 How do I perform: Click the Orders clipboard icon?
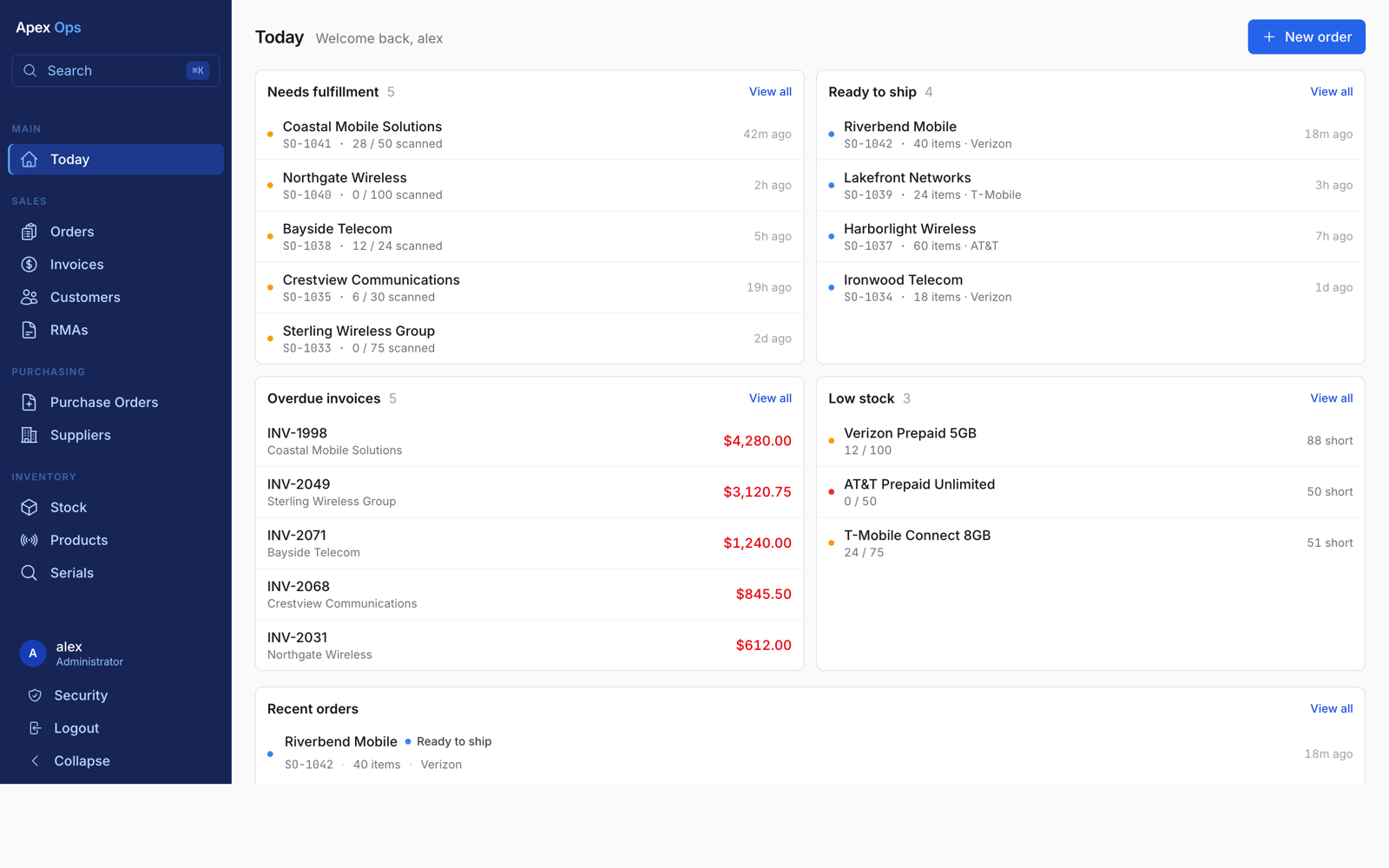tap(30, 232)
